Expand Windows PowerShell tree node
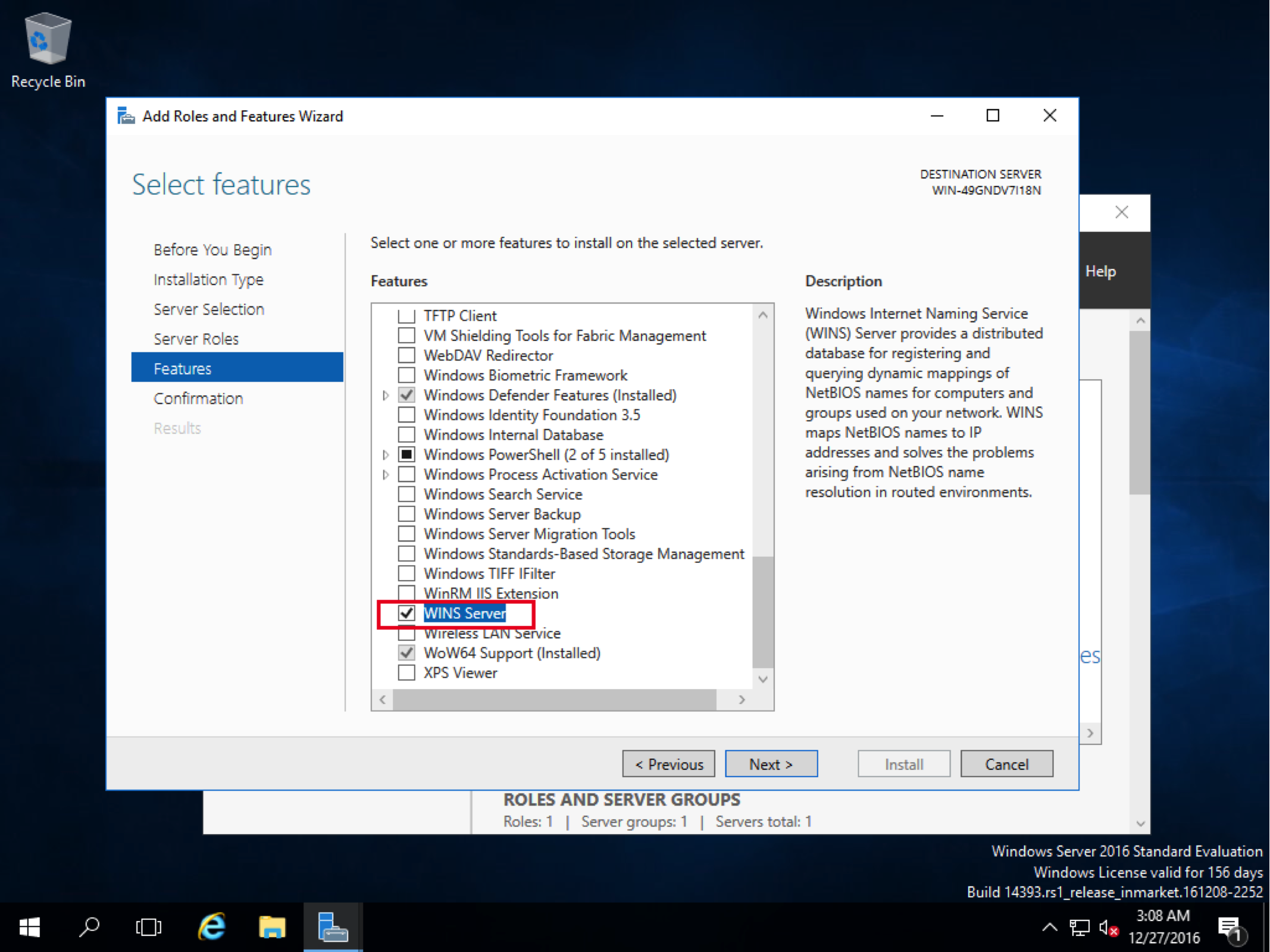The width and height of the screenshot is (1270, 952). 386,455
